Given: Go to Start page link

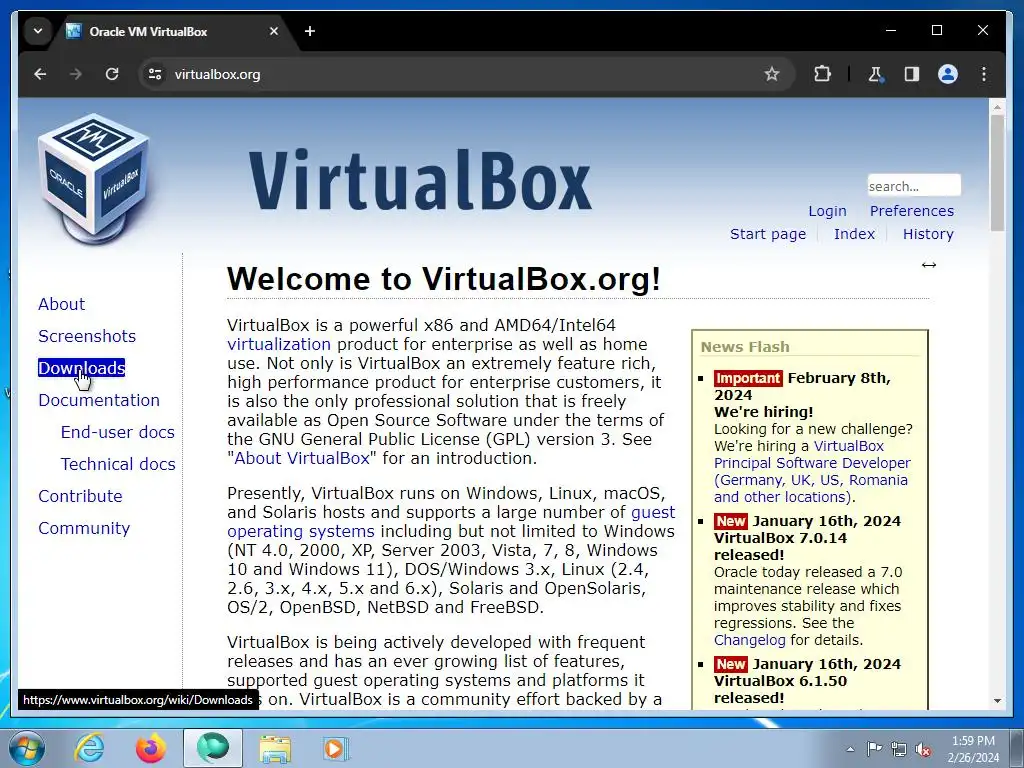Looking at the screenshot, I should [x=767, y=234].
